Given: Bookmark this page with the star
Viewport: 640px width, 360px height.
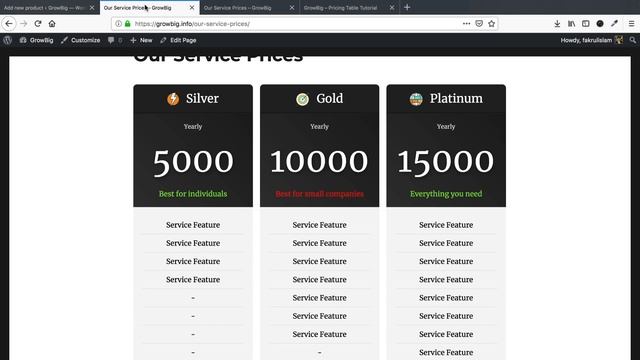Looking at the screenshot, I should point(491,24).
